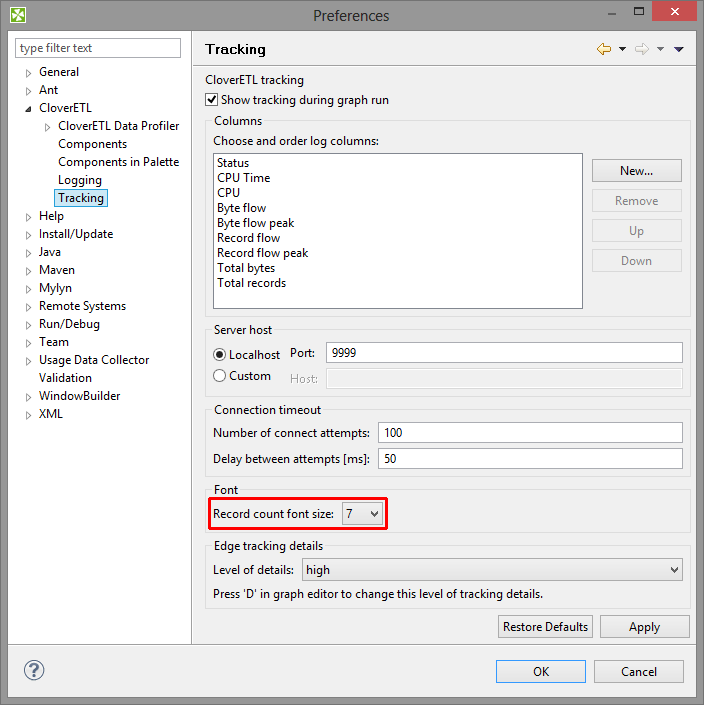Select Total records column entry
Screen dimensions: 704x705
pyautogui.click(x=251, y=283)
